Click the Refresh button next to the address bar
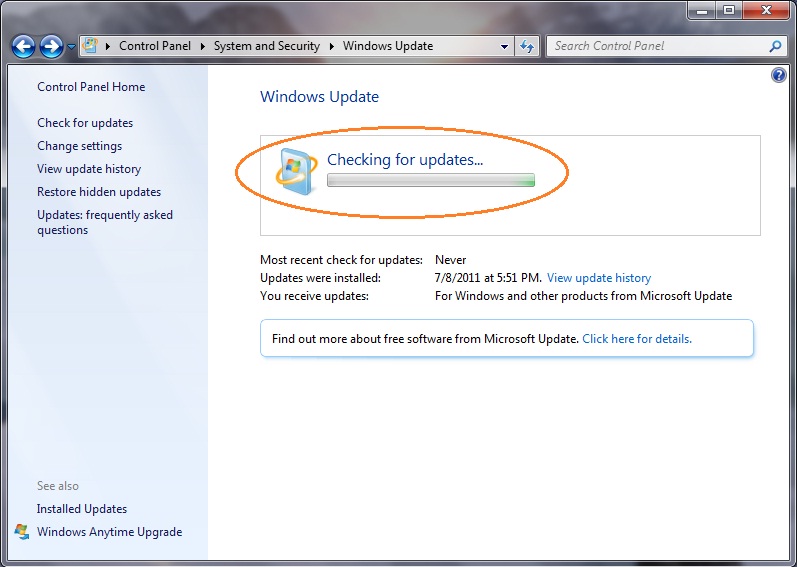This screenshot has width=797, height=567. coord(527,46)
